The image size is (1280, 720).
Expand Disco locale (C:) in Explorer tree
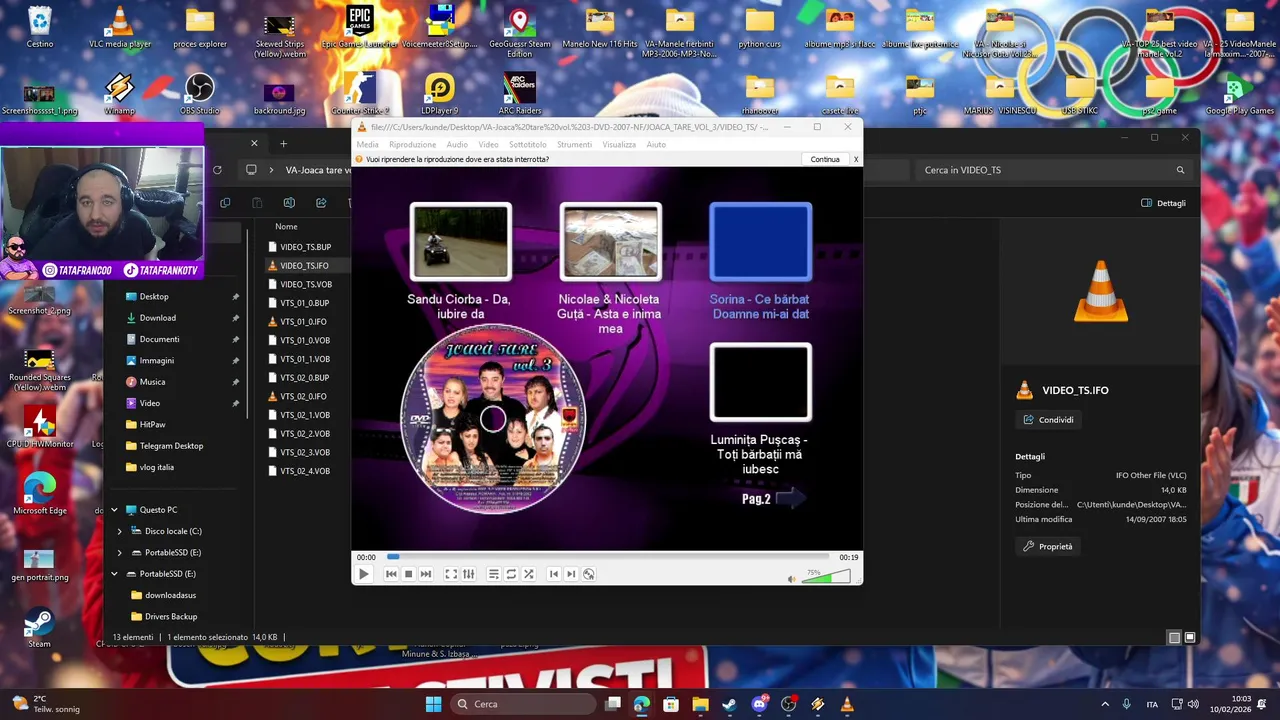(120, 531)
